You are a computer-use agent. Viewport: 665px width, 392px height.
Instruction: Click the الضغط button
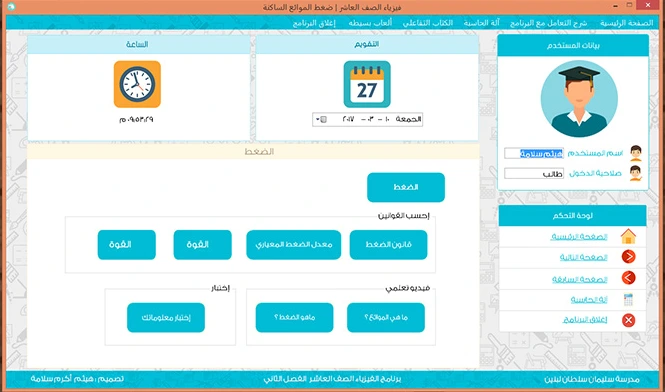click(x=406, y=187)
